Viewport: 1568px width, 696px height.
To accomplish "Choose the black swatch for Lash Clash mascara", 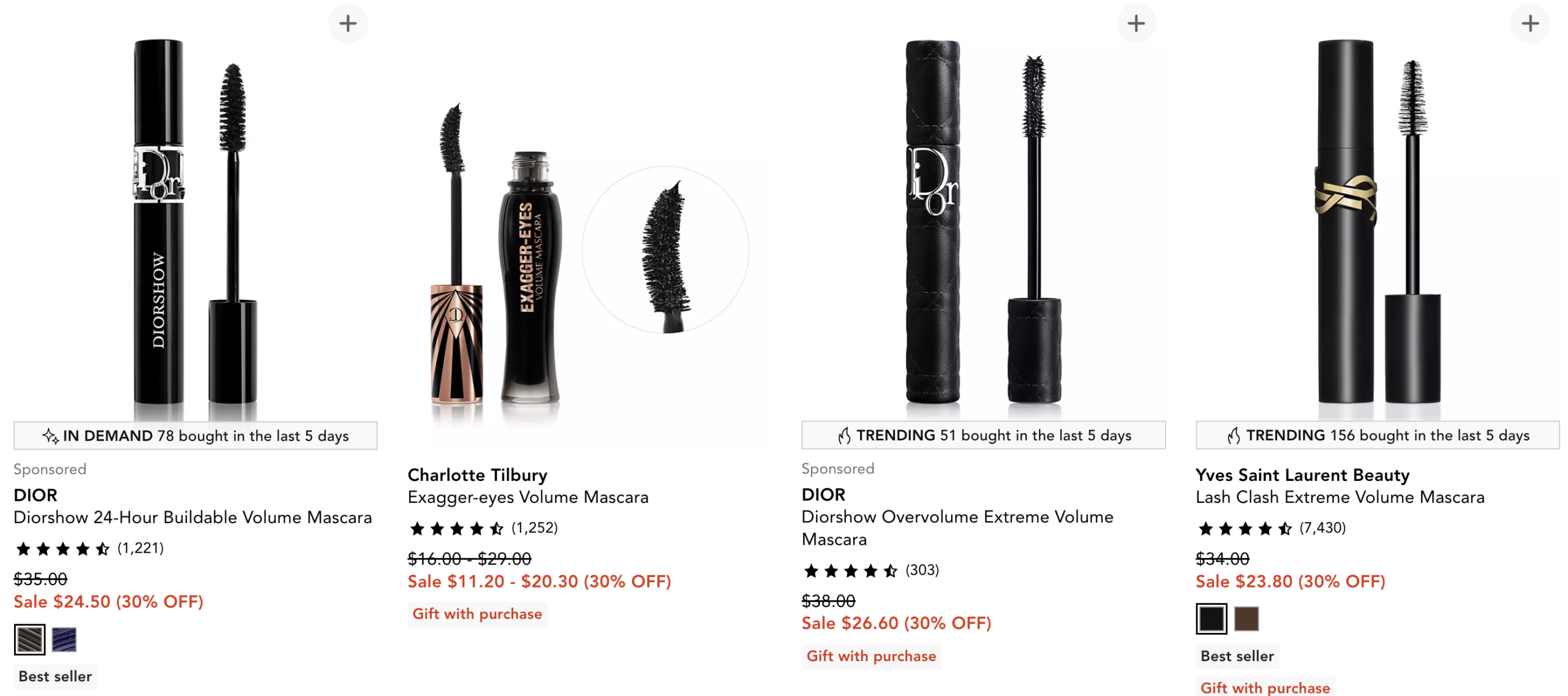I will [x=1211, y=619].
